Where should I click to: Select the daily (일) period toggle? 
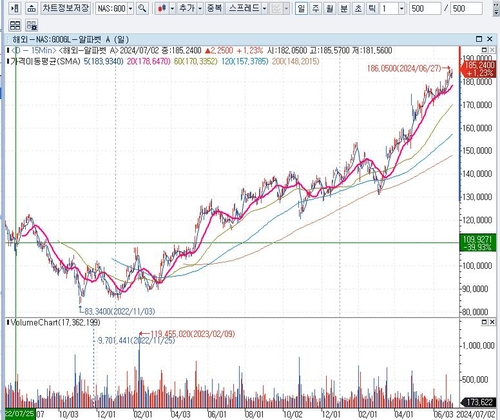coord(301,9)
